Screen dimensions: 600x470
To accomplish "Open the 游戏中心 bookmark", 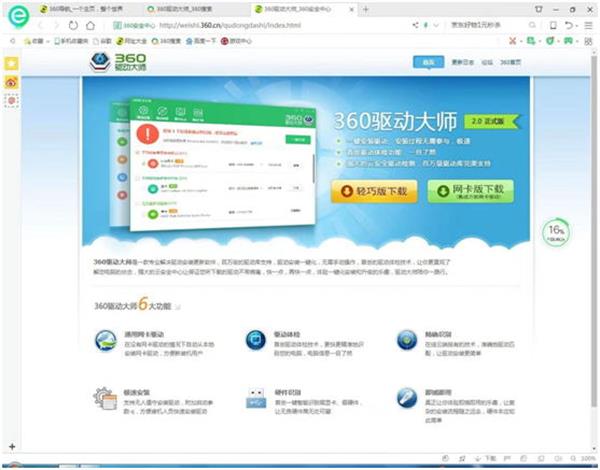I will point(236,41).
